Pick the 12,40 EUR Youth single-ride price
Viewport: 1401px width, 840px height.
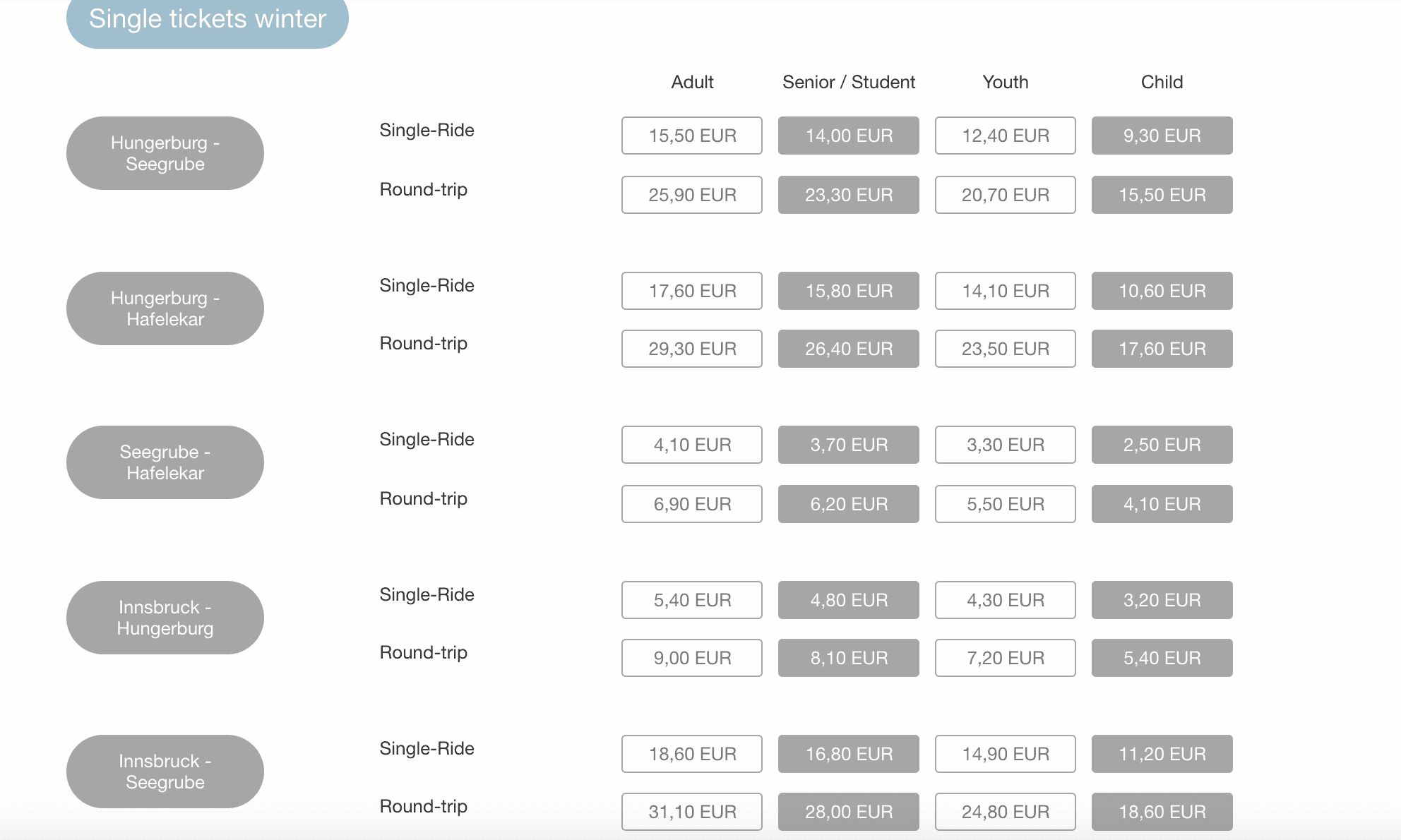click(x=1006, y=136)
